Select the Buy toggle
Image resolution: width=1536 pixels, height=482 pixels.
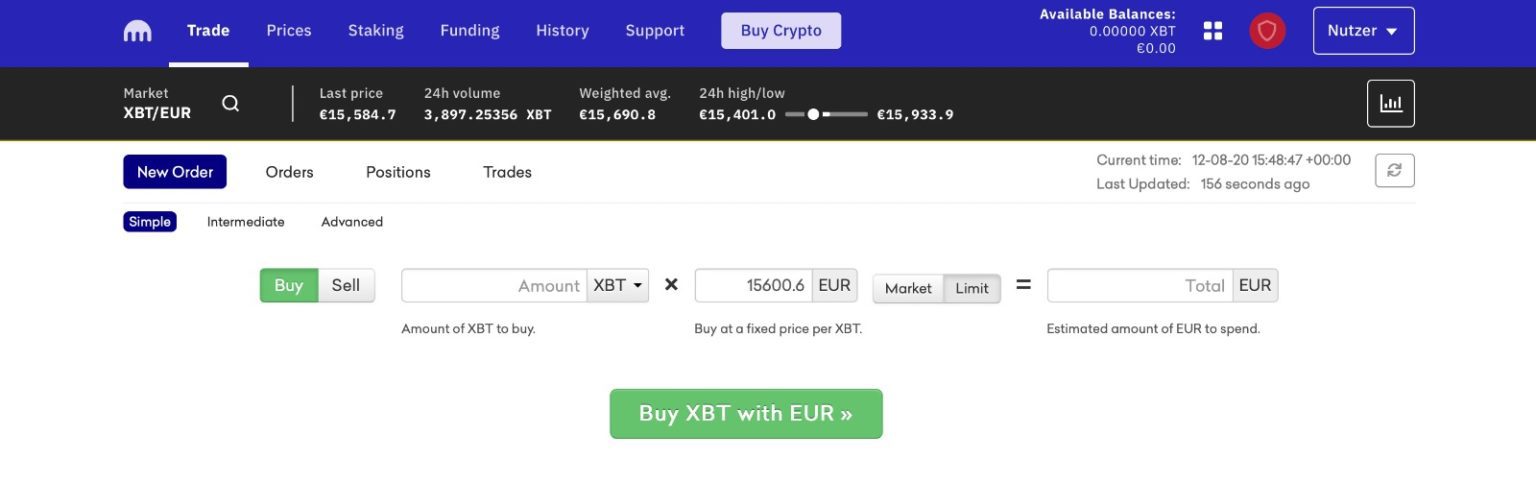pos(289,285)
